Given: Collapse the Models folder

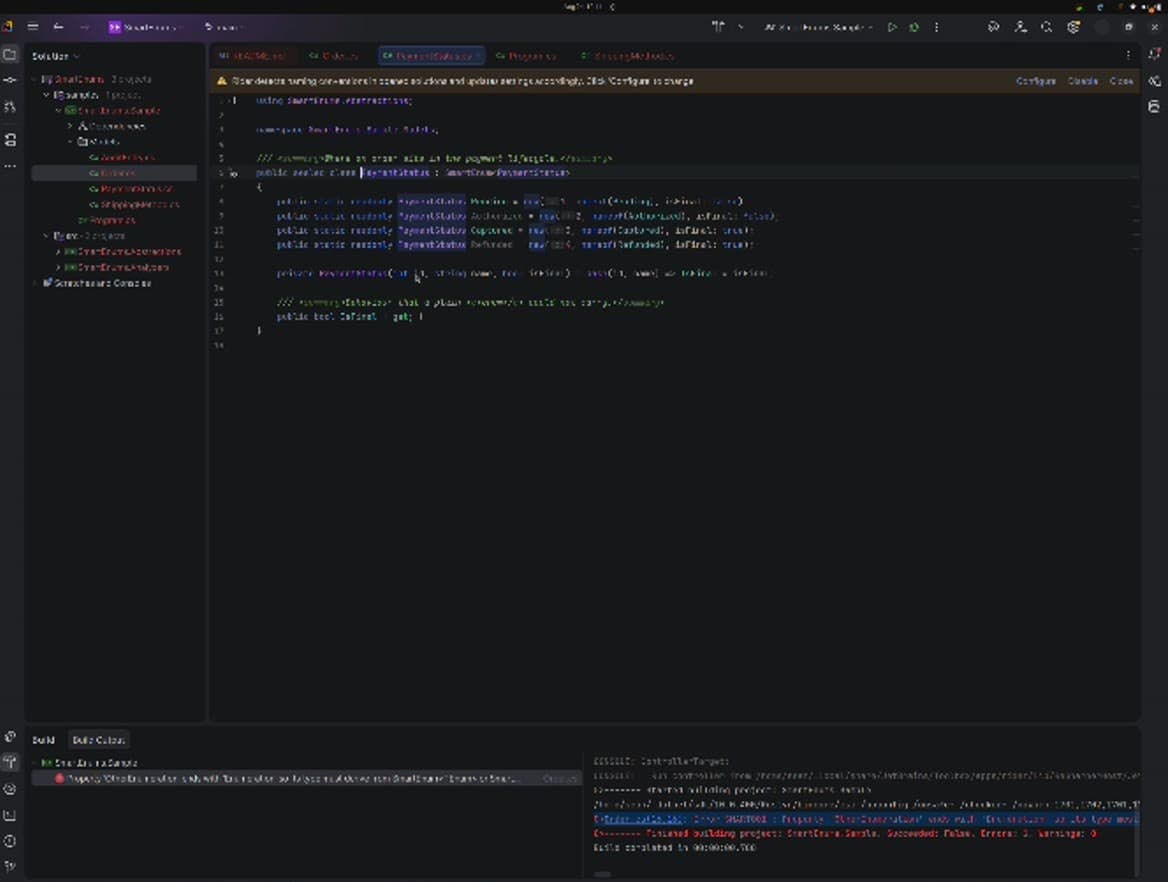Looking at the screenshot, I should [x=70, y=142].
